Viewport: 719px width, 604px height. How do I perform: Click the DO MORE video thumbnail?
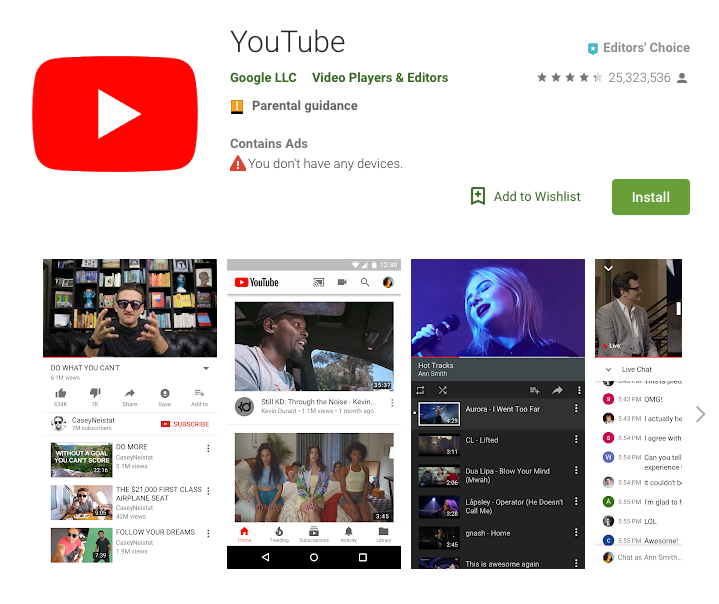click(82, 460)
